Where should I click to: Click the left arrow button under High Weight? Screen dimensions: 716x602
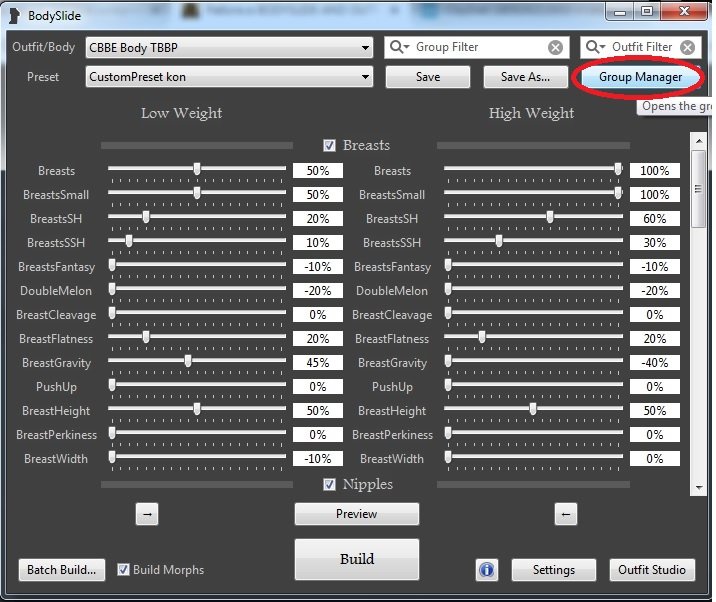coord(565,514)
